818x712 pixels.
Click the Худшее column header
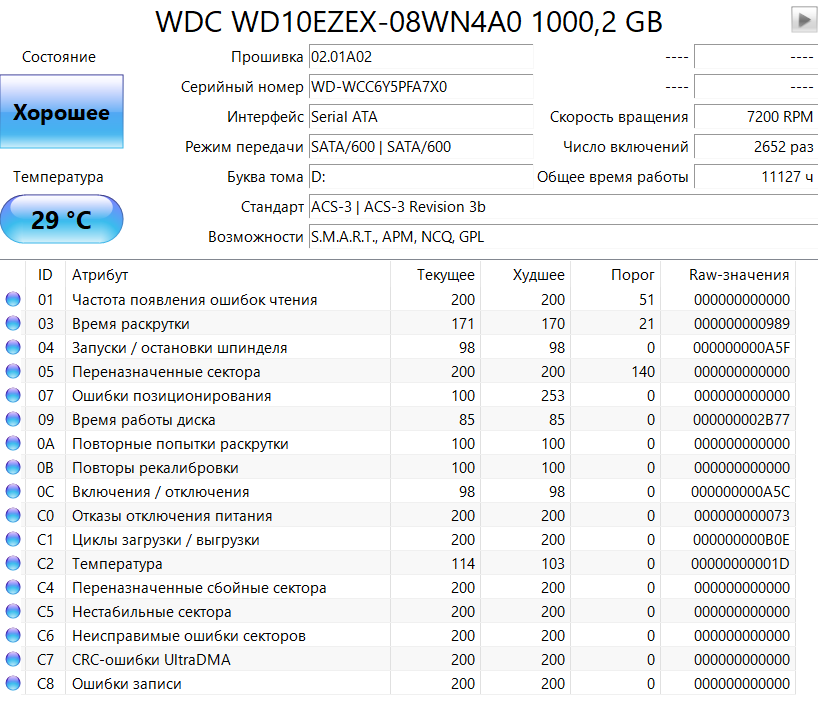pos(525,274)
